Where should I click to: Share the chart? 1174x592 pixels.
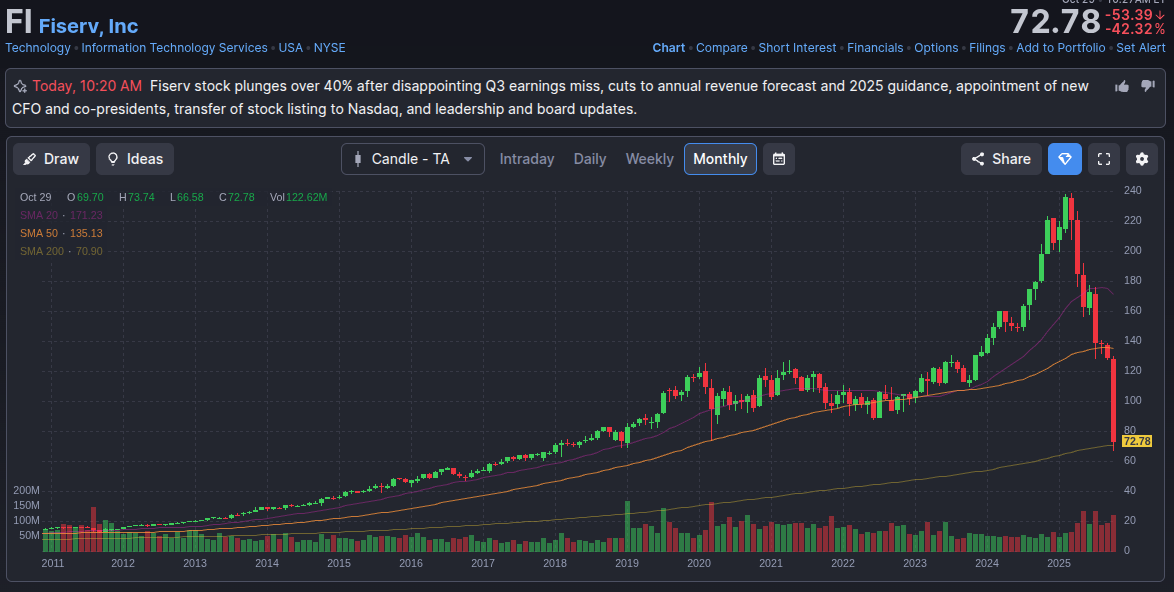(x=1001, y=159)
